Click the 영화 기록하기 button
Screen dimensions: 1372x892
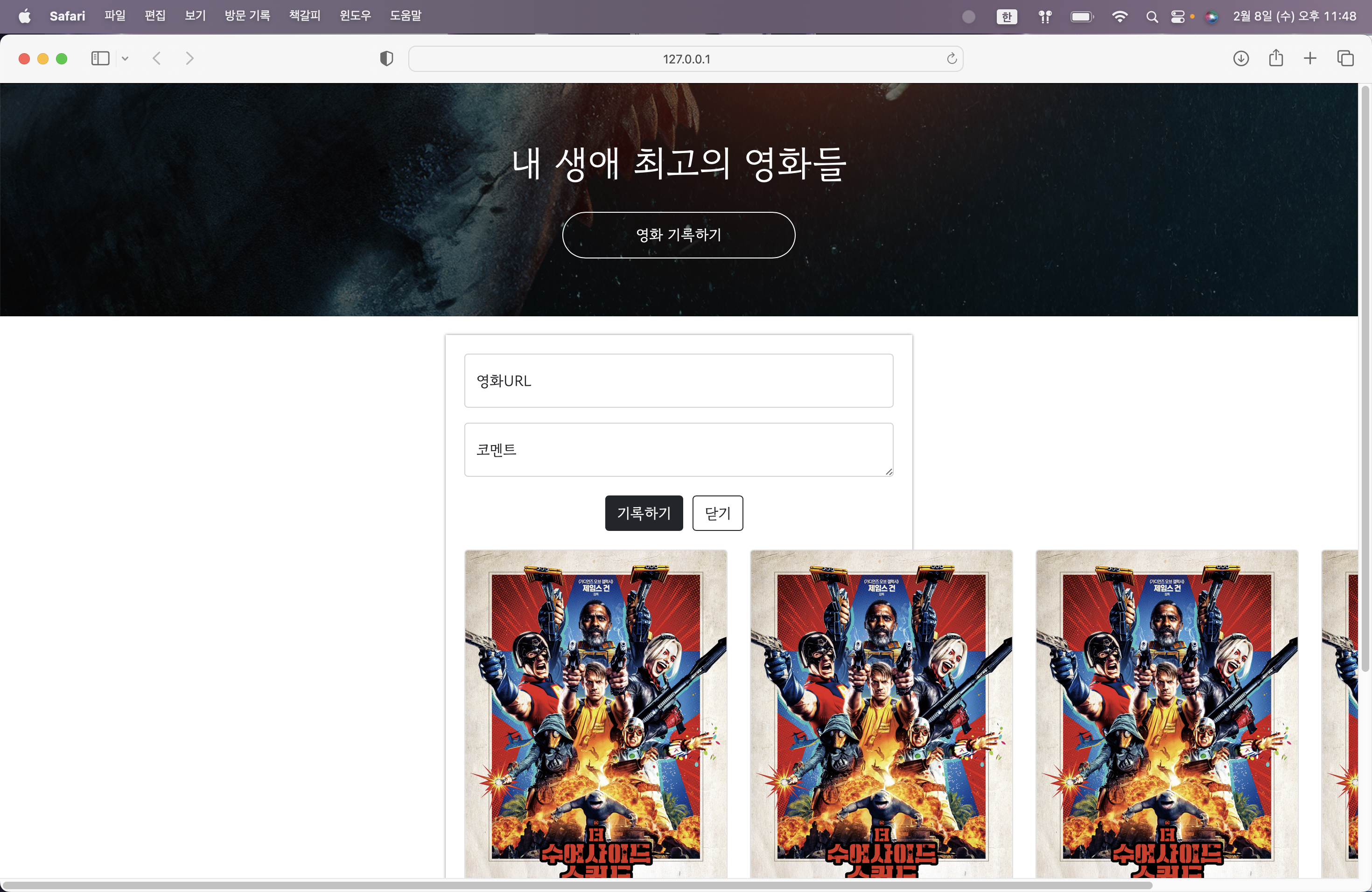click(x=679, y=235)
